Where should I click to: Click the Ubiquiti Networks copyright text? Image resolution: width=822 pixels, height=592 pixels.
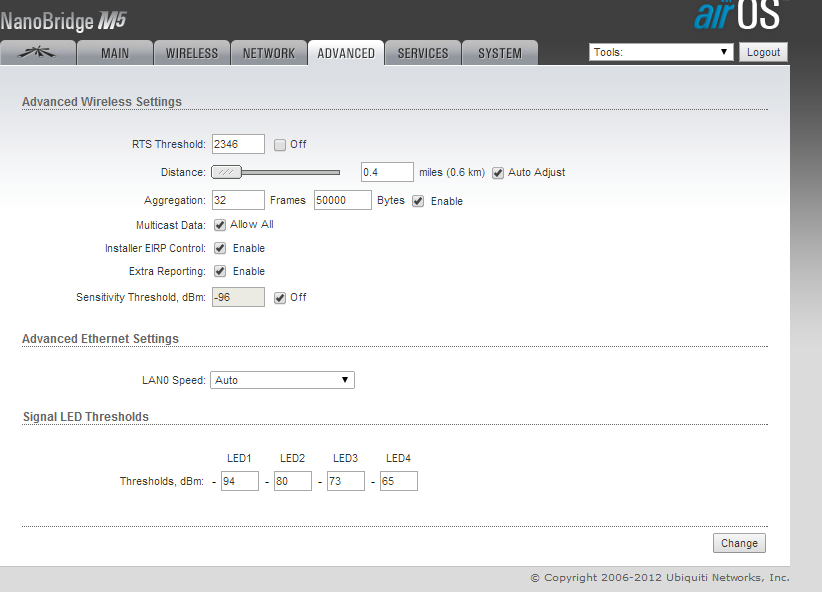660,578
